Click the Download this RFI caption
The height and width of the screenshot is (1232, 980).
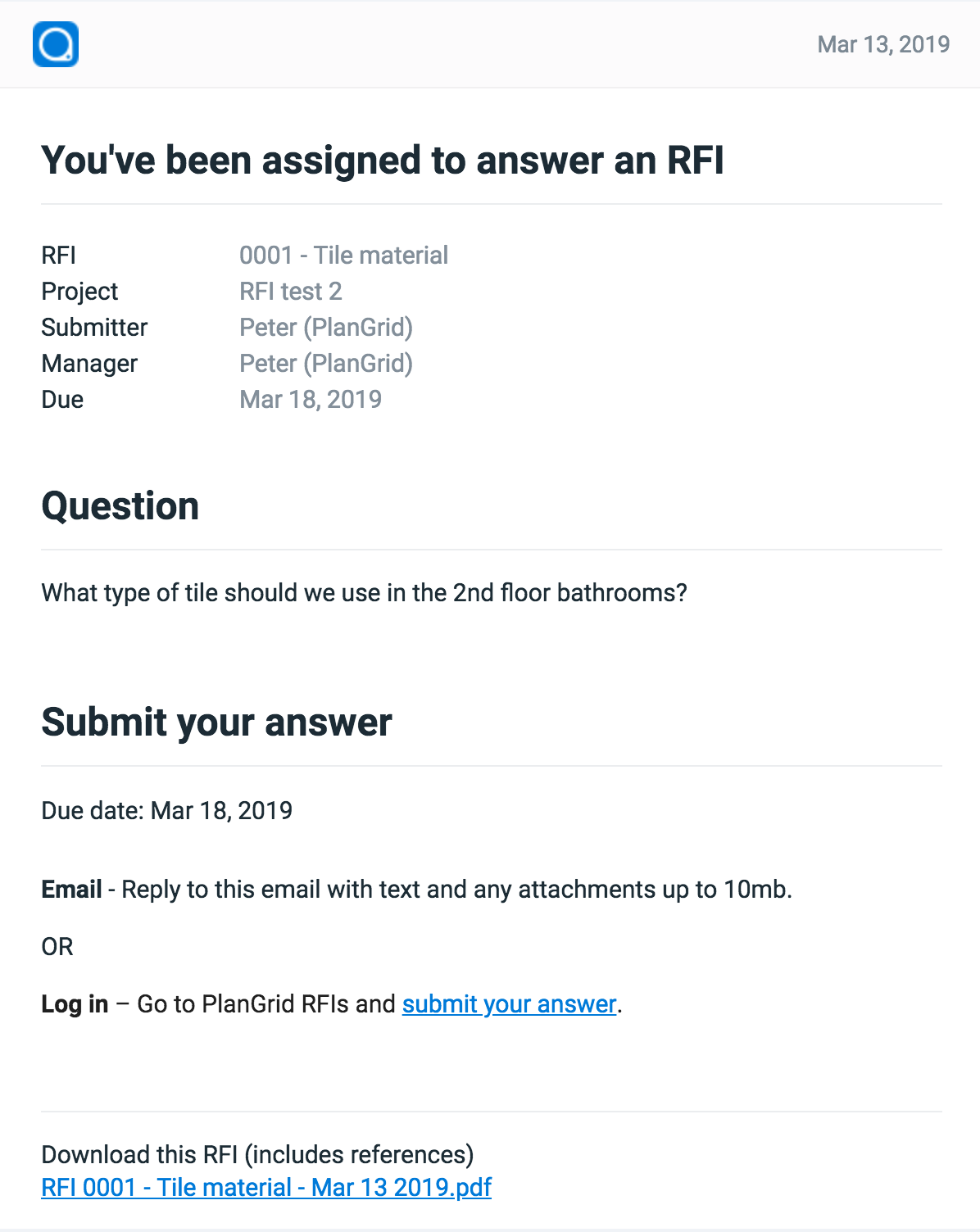click(x=257, y=1155)
